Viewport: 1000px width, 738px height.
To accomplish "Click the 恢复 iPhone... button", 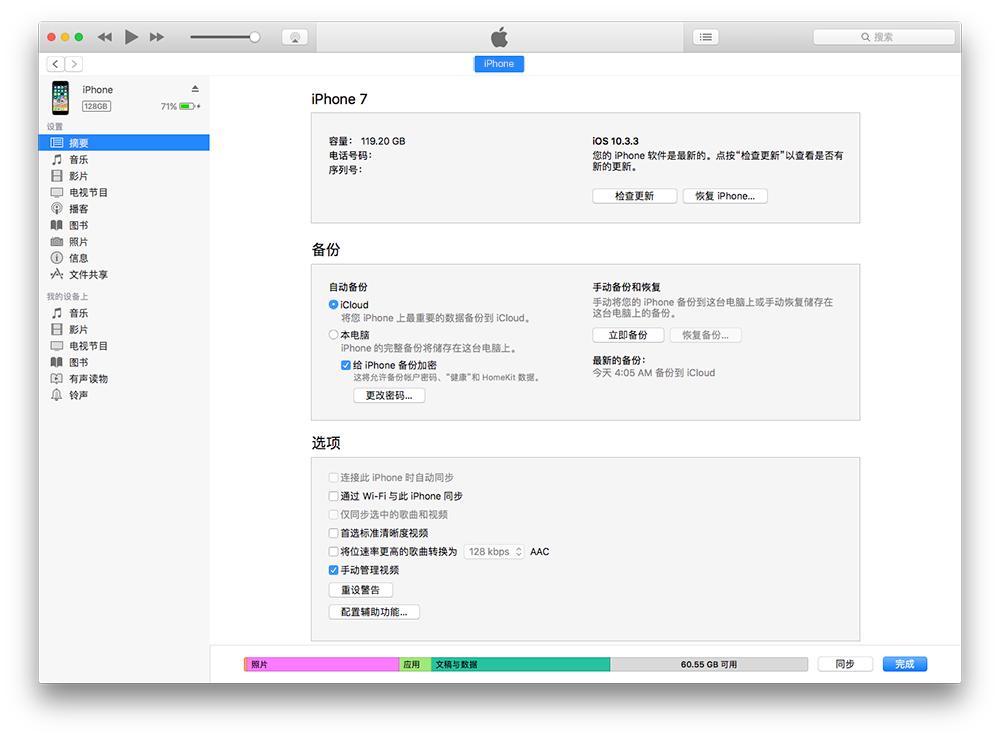I will [x=725, y=196].
